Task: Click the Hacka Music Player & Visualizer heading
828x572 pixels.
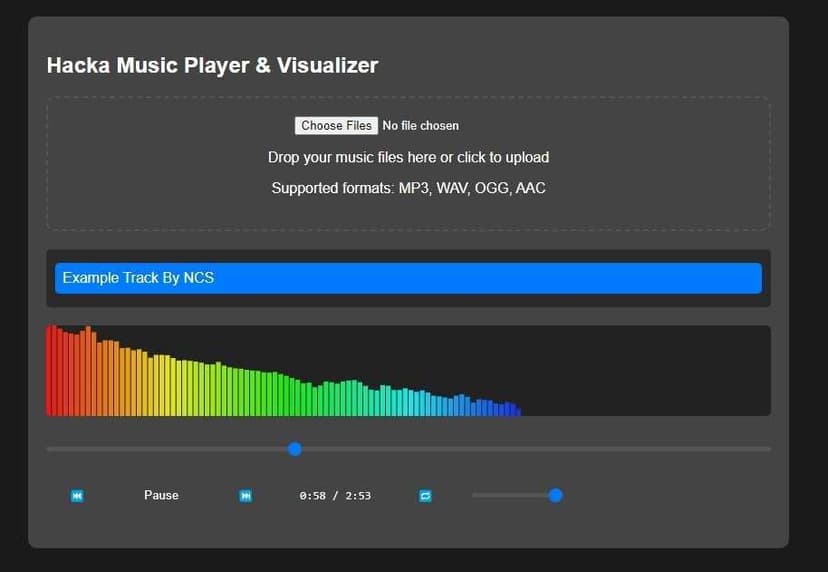Action: (212, 66)
